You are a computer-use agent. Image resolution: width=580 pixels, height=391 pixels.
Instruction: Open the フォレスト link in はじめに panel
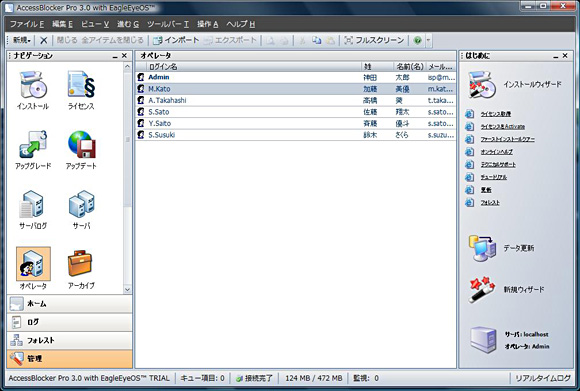click(x=490, y=203)
